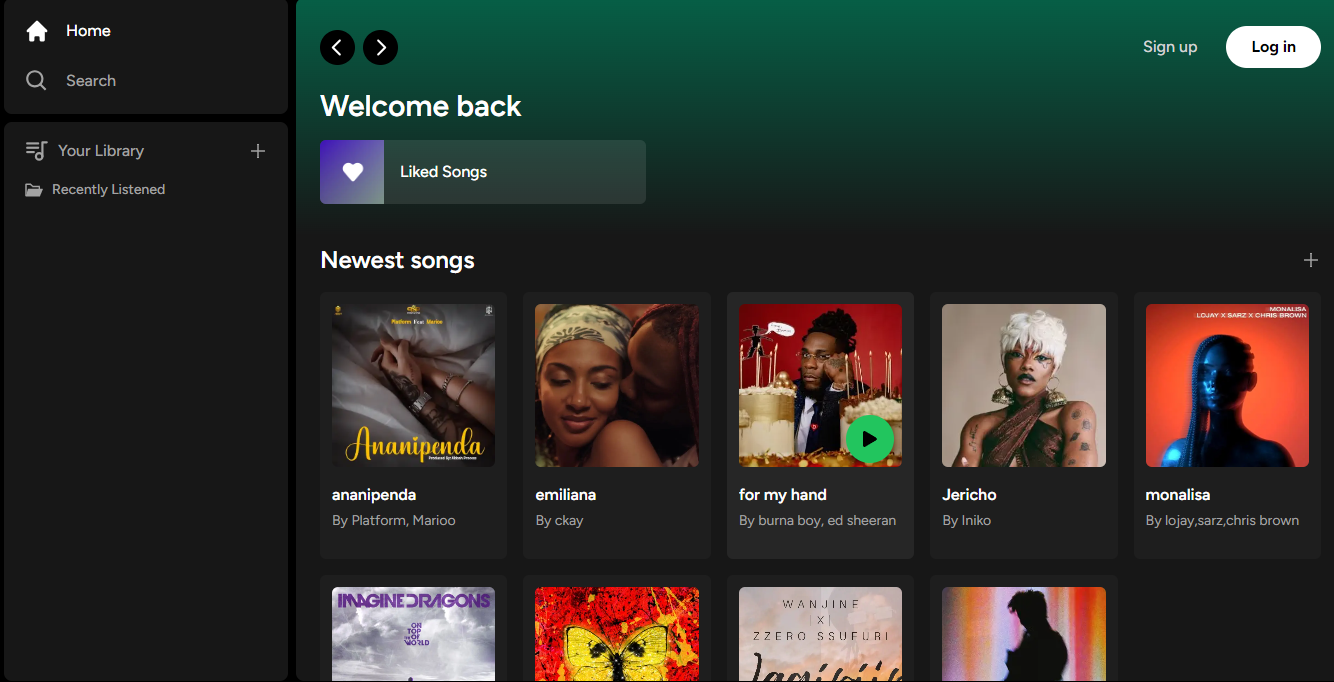
Task: Select Jericho by Iniko
Action: coord(1023,385)
